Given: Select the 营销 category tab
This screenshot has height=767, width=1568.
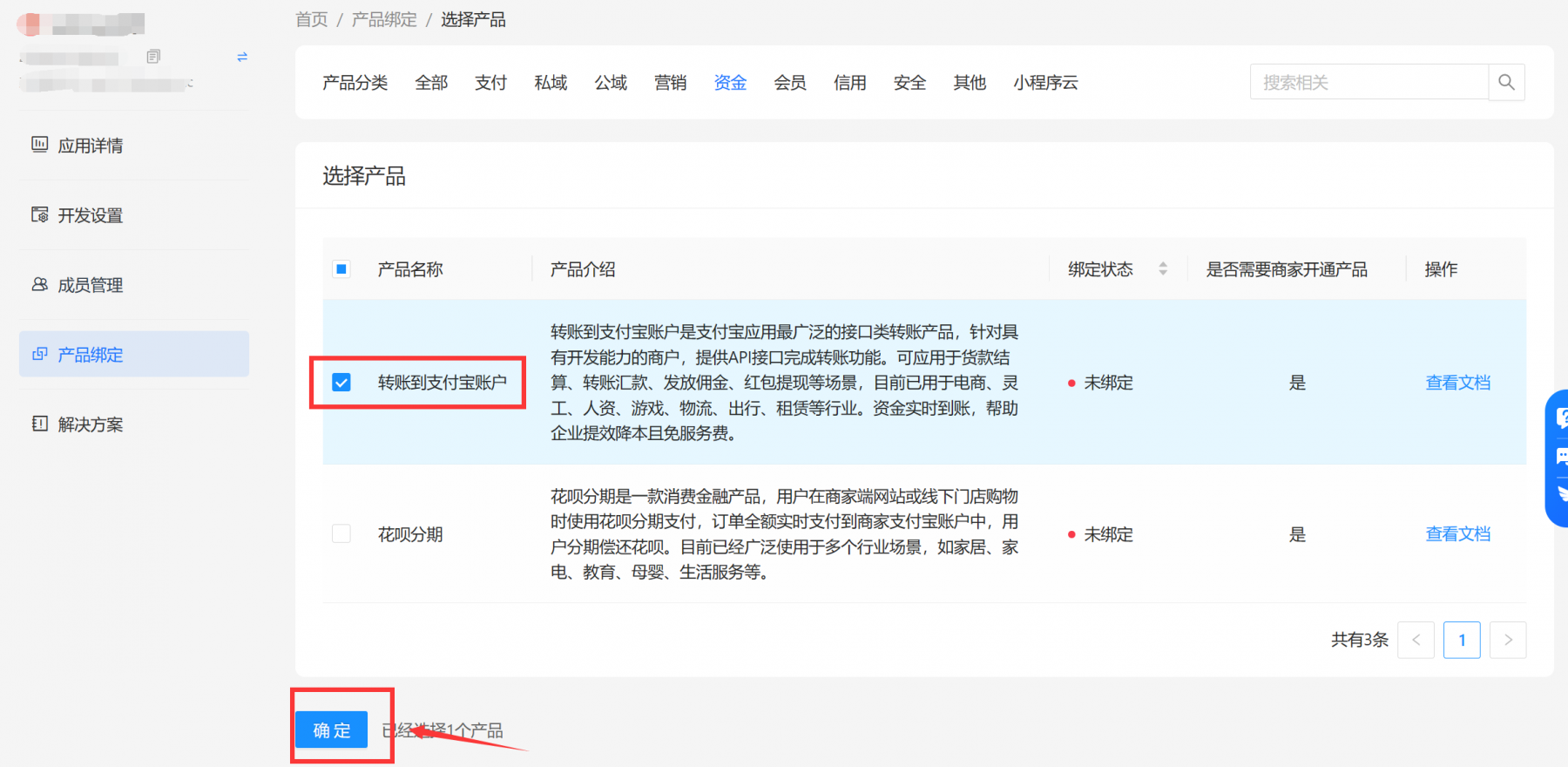Looking at the screenshot, I should (670, 83).
